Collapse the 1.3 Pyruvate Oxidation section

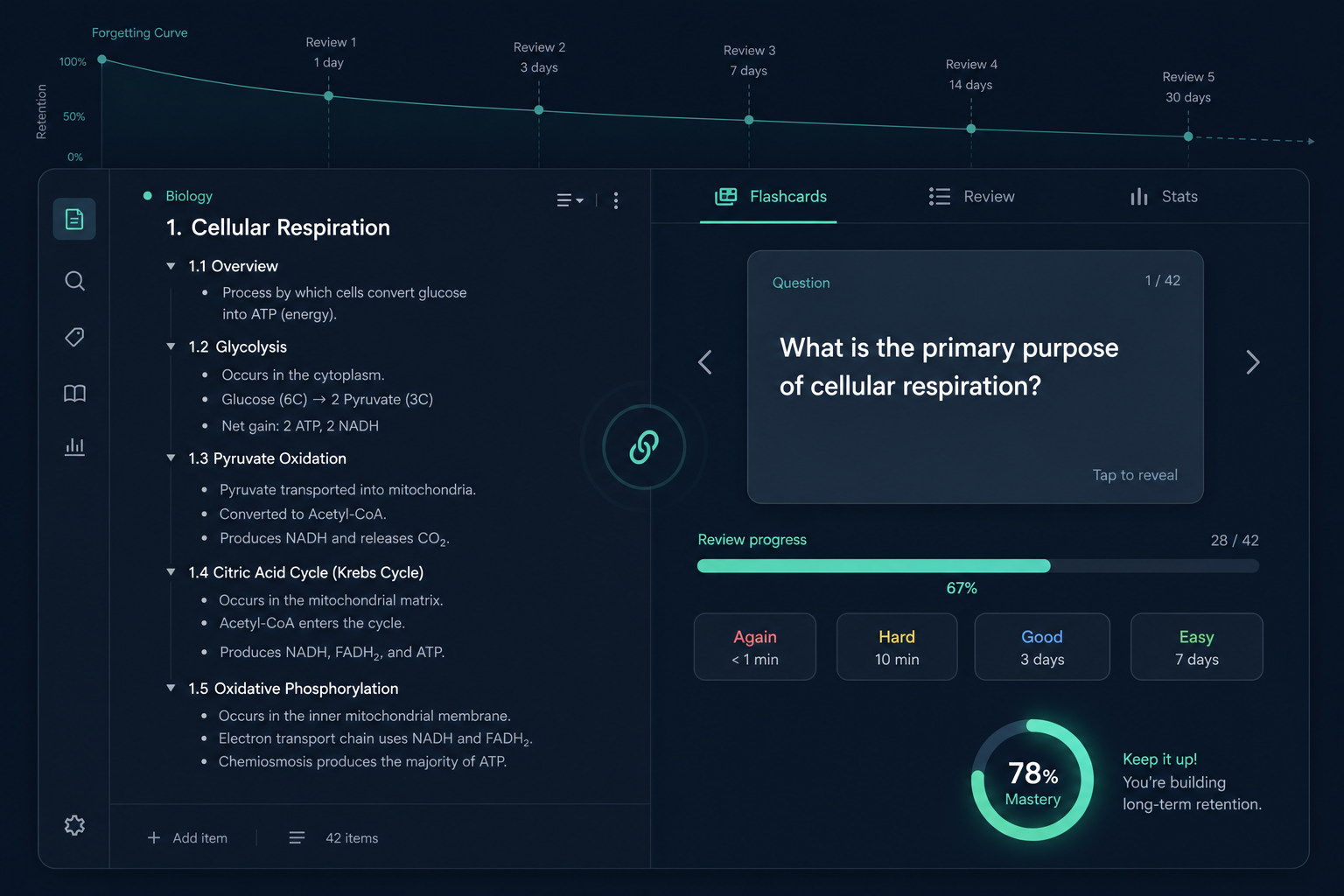(x=171, y=458)
